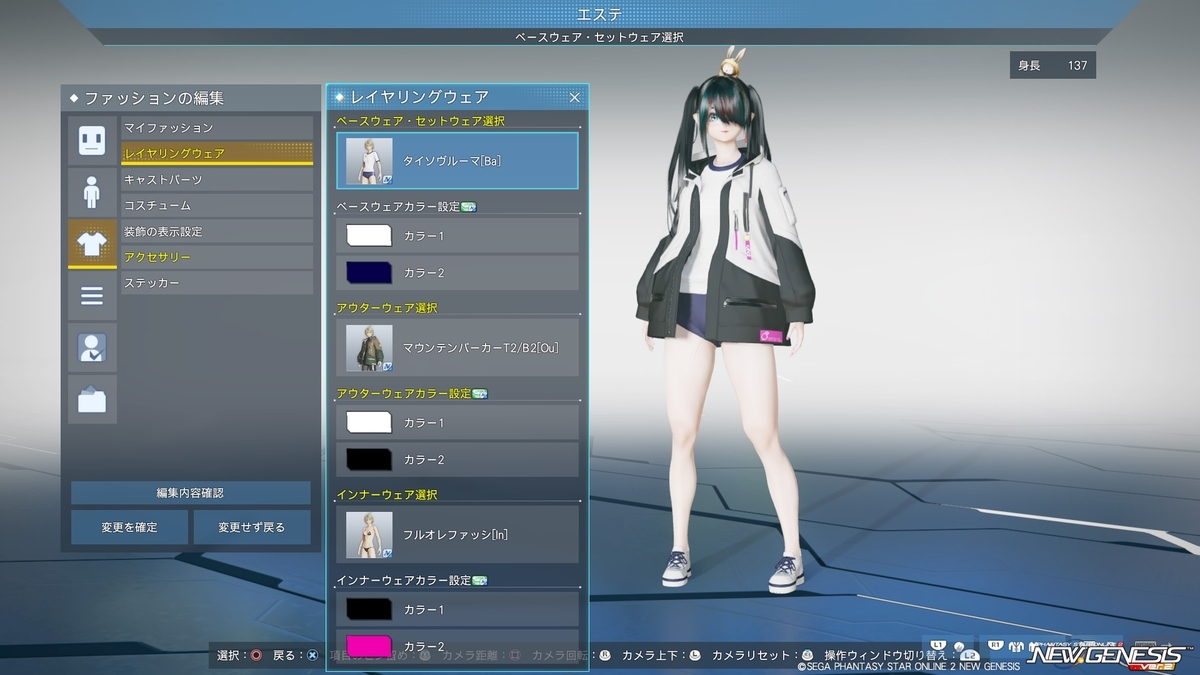Select マイファッション menu entry
Image resolution: width=1200 pixels, height=675 pixels.
pyautogui.click(x=217, y=128)
